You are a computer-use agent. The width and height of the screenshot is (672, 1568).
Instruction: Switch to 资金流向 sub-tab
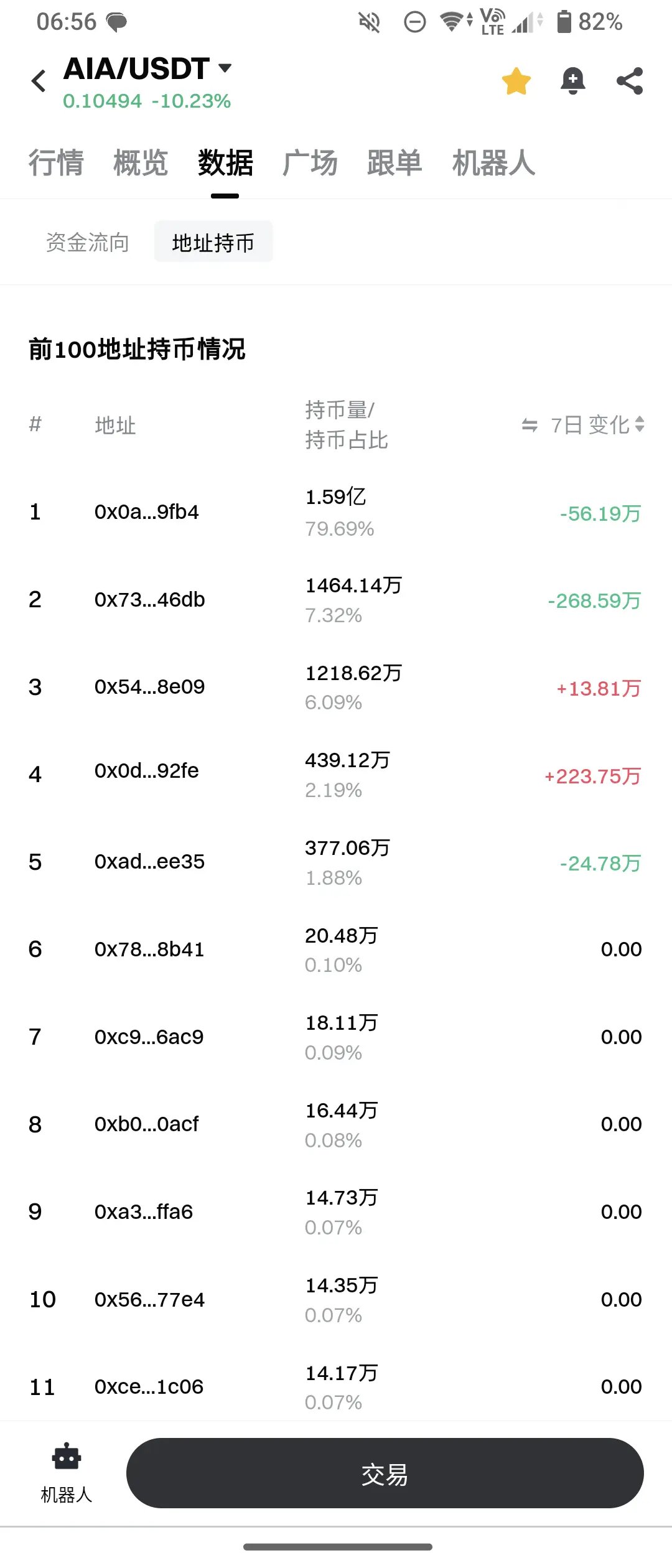point(88,242)
